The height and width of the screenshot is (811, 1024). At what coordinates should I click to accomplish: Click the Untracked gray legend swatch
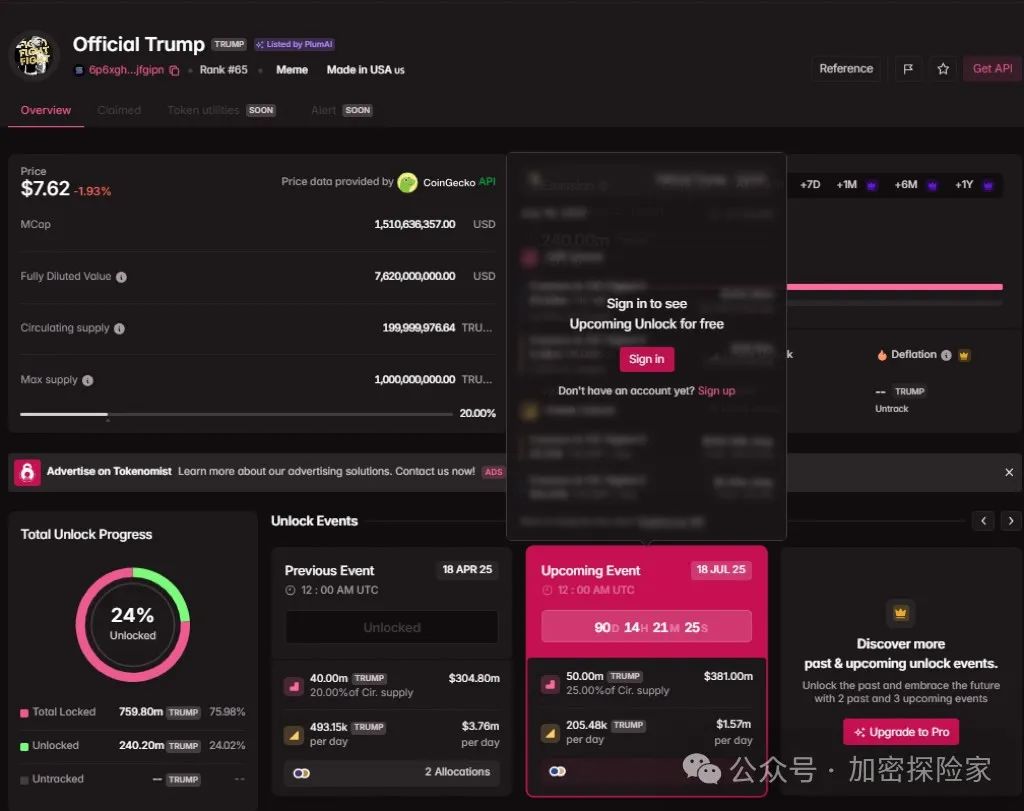24,780
